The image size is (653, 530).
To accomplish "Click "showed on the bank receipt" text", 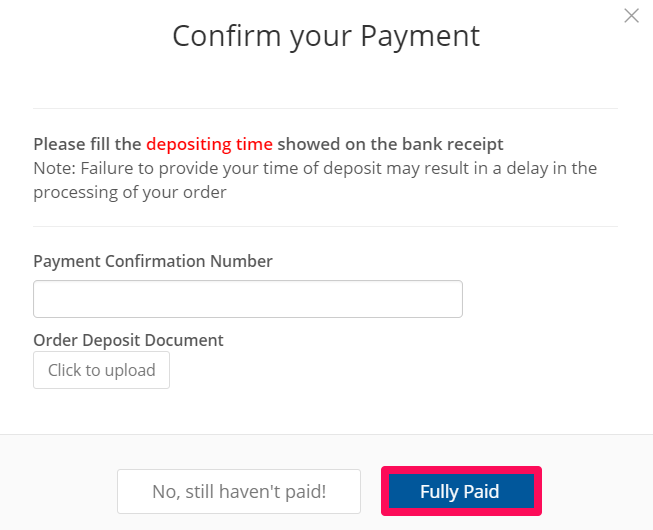I will coord(390,144).
